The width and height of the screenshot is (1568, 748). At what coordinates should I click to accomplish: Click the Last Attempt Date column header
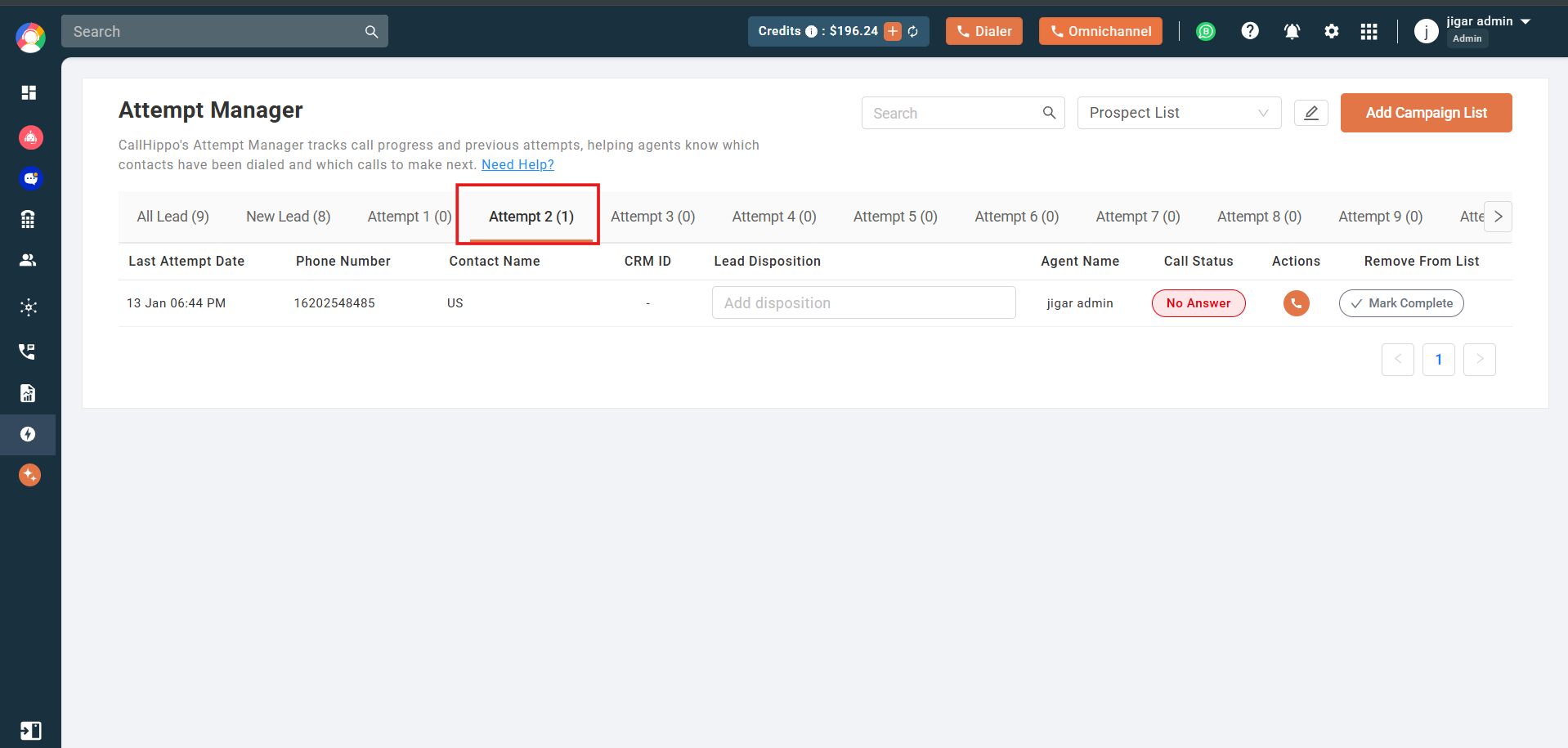pyautogui.click(x=186, y=261)
